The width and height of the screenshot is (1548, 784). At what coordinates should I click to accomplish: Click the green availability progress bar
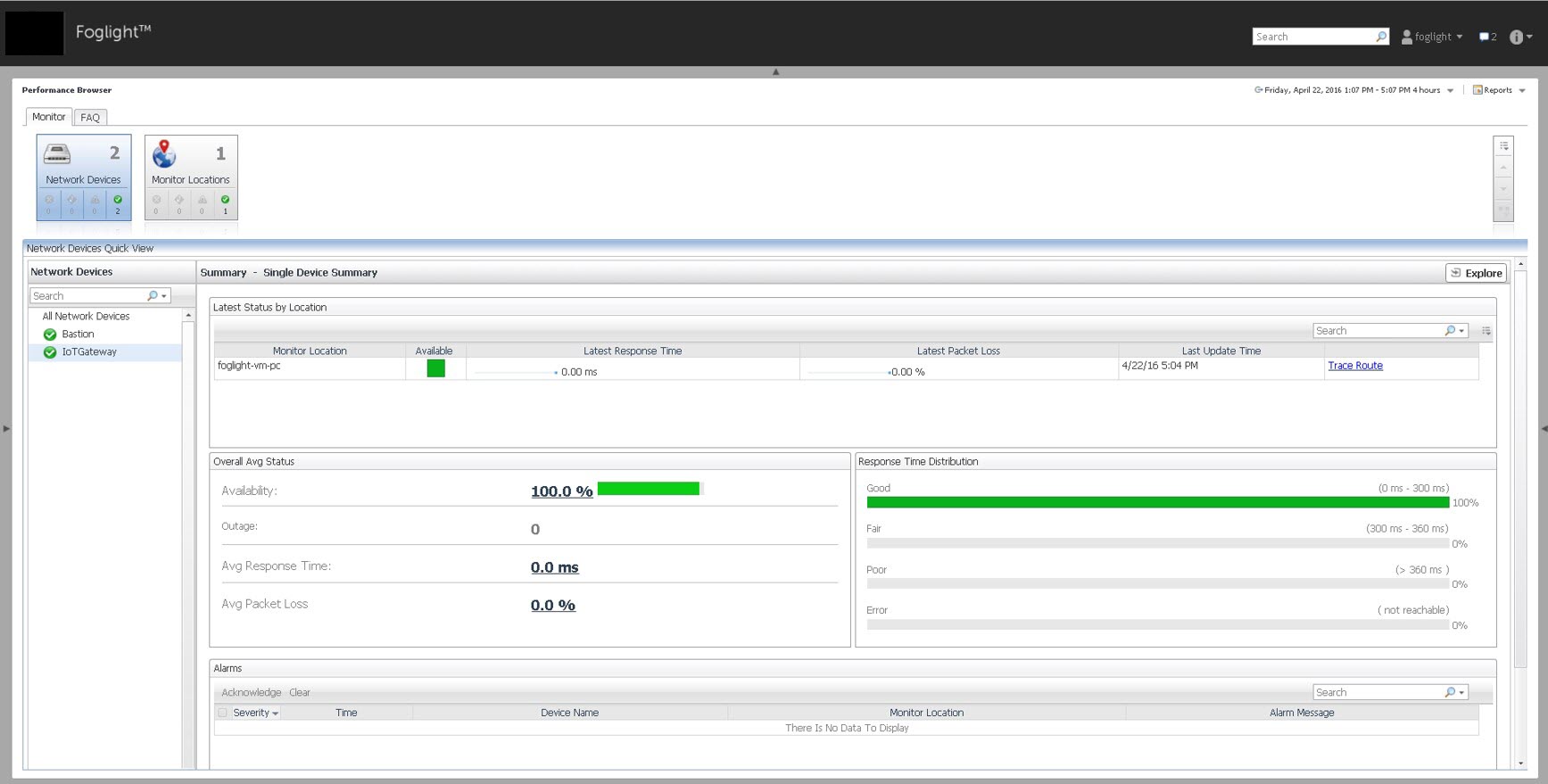point(649,489)
